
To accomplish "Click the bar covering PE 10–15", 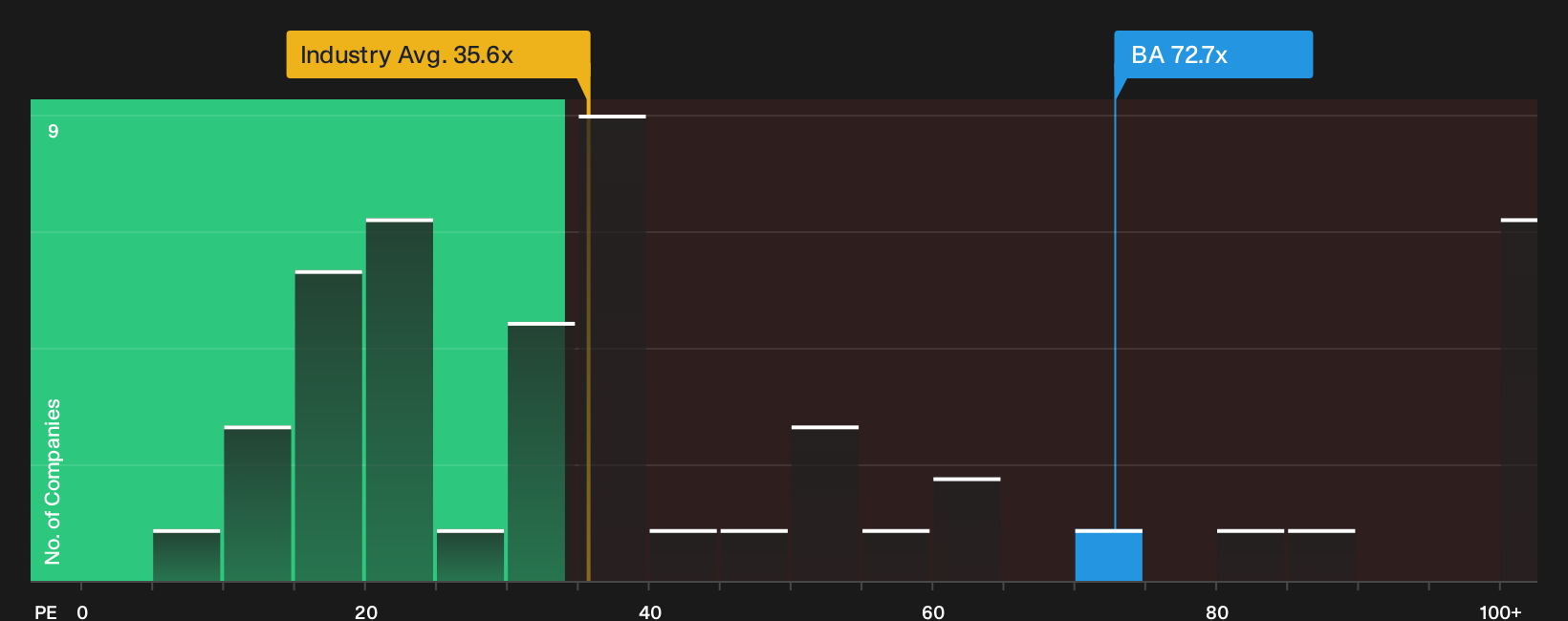I will point(258,503).
